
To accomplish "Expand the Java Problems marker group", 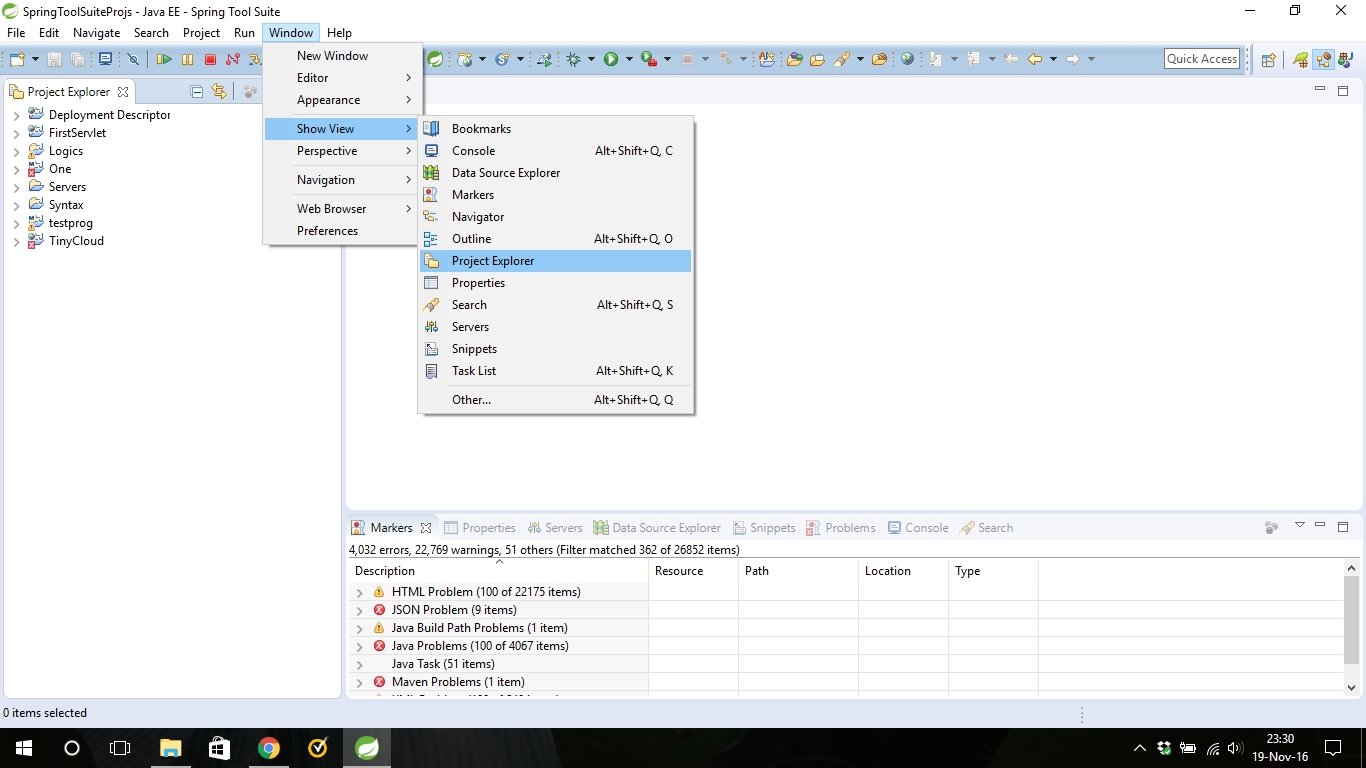I will (x=359, y=646).
